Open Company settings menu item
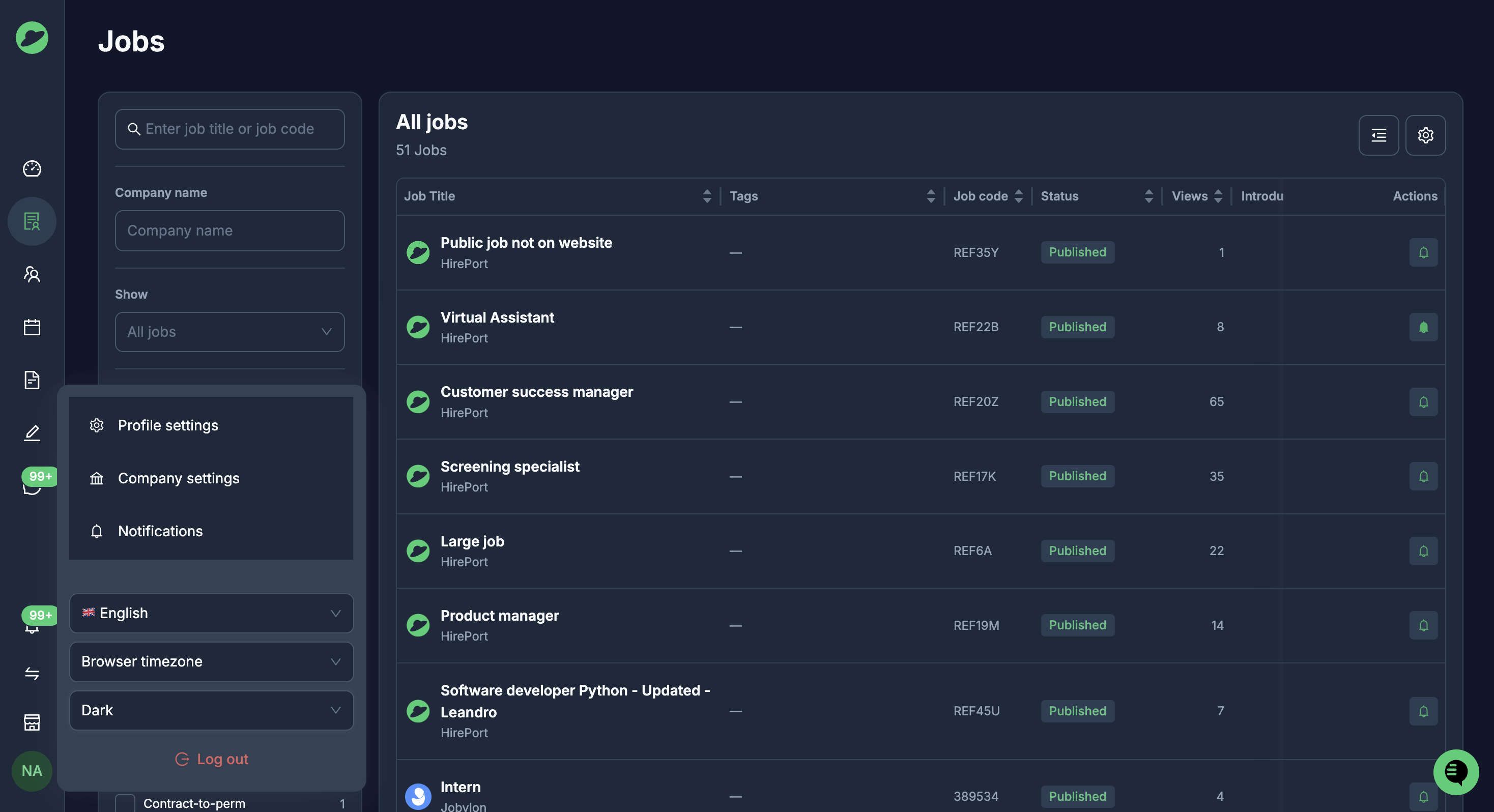Viewport: 1494px width, 812px height. [x=211, y=478]
